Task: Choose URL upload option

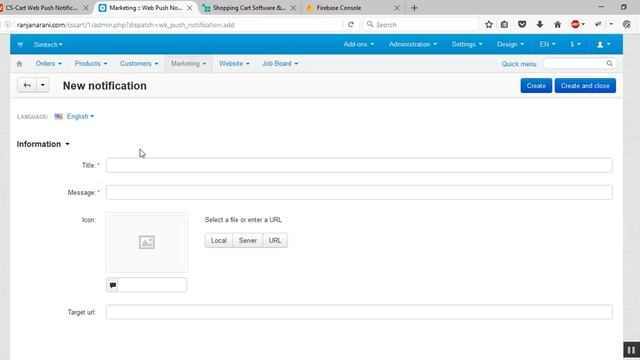Action: pos(275,240)
